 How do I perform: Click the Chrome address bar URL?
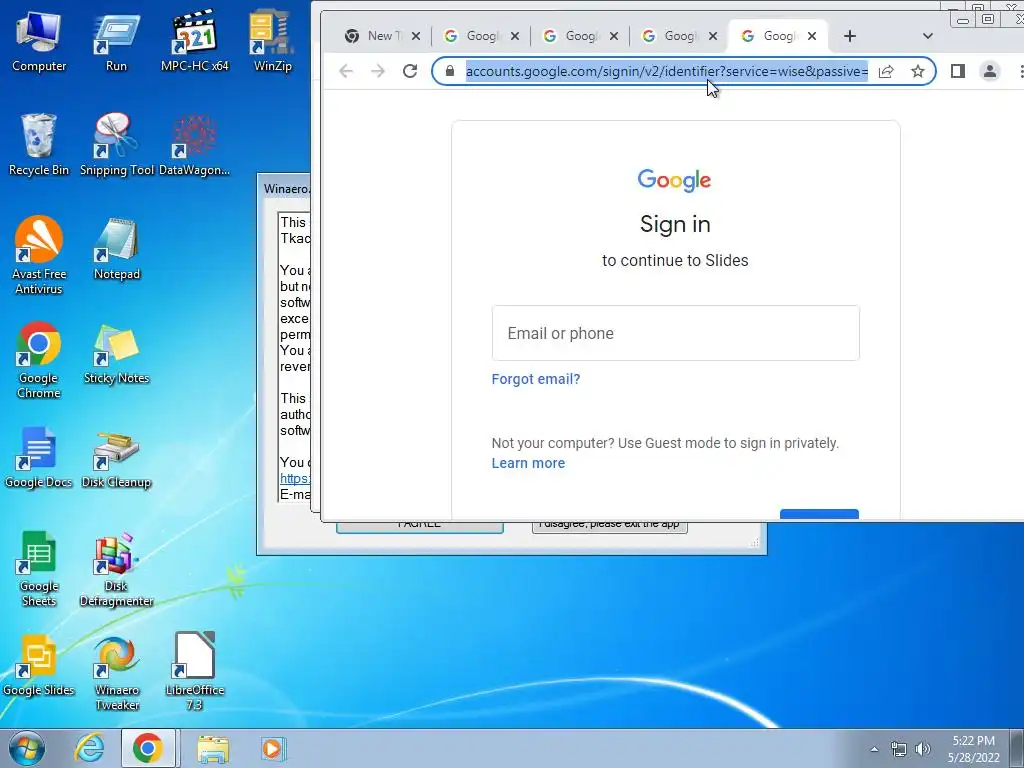(x=667, y=71)
